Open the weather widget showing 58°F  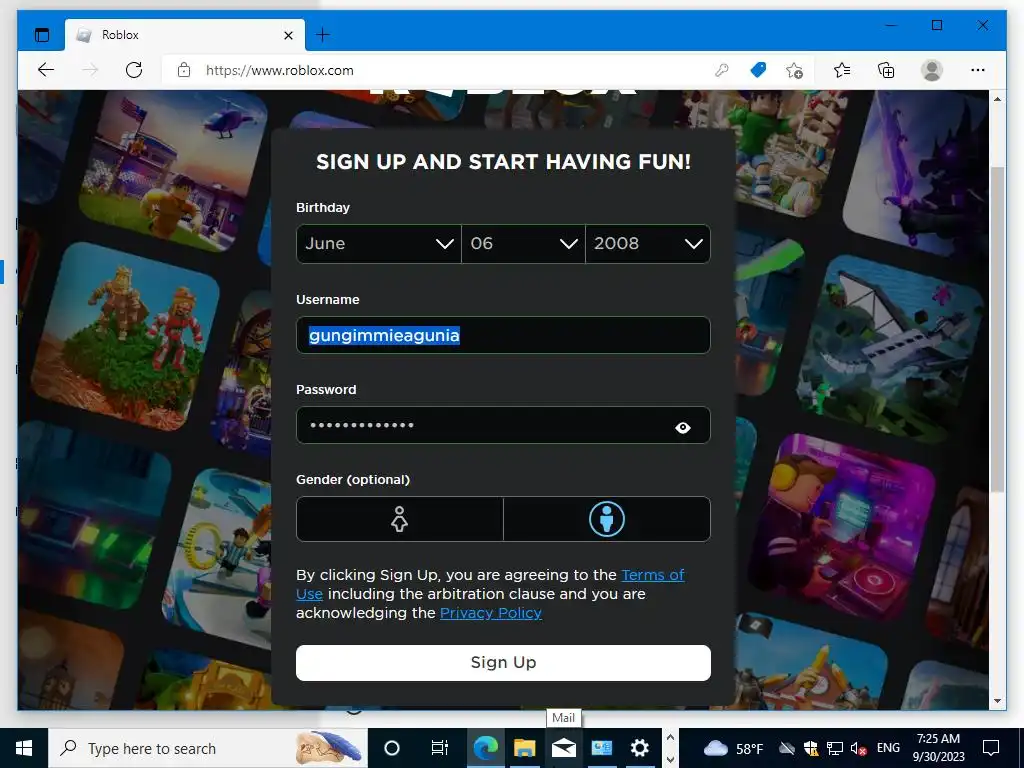733,748
